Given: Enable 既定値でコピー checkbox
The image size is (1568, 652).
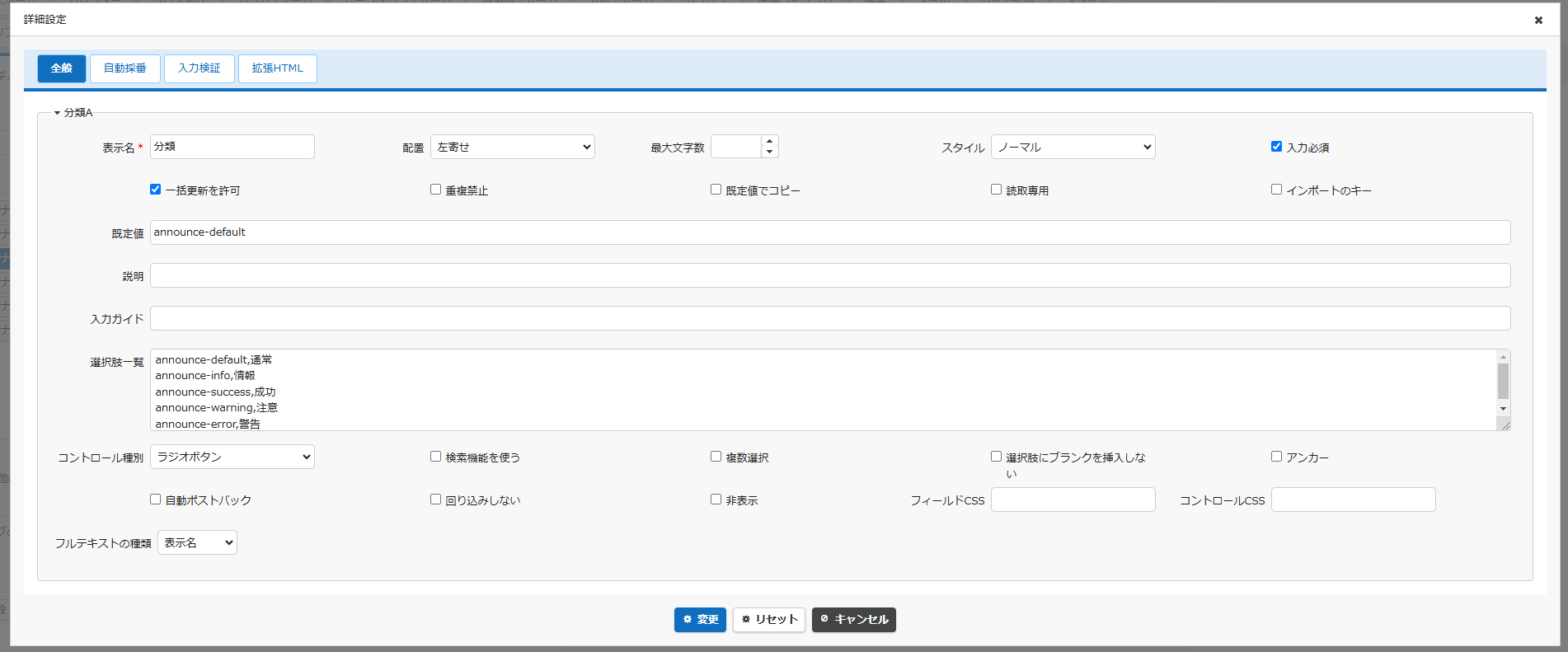Looking at the screenshot, I should click(716, 190).
